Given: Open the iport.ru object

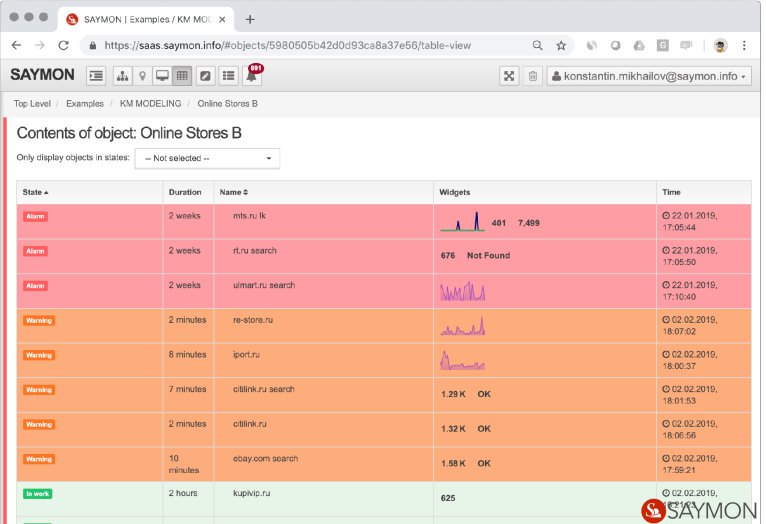Looking at the screenshot, I should point(246,355).
